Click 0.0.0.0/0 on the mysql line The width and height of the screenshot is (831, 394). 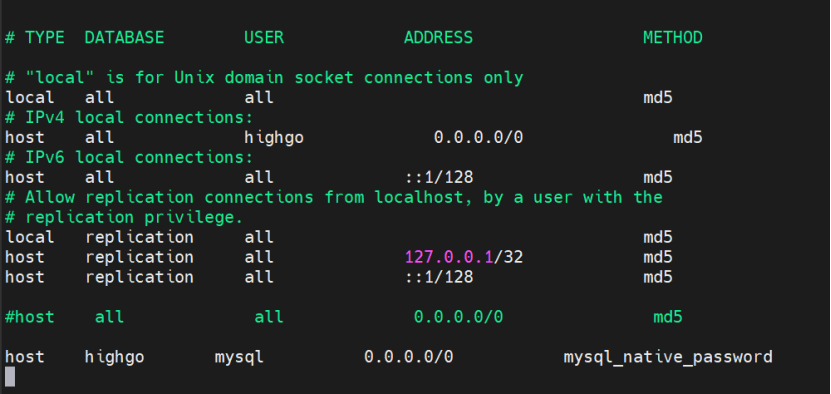coord(408,357)
